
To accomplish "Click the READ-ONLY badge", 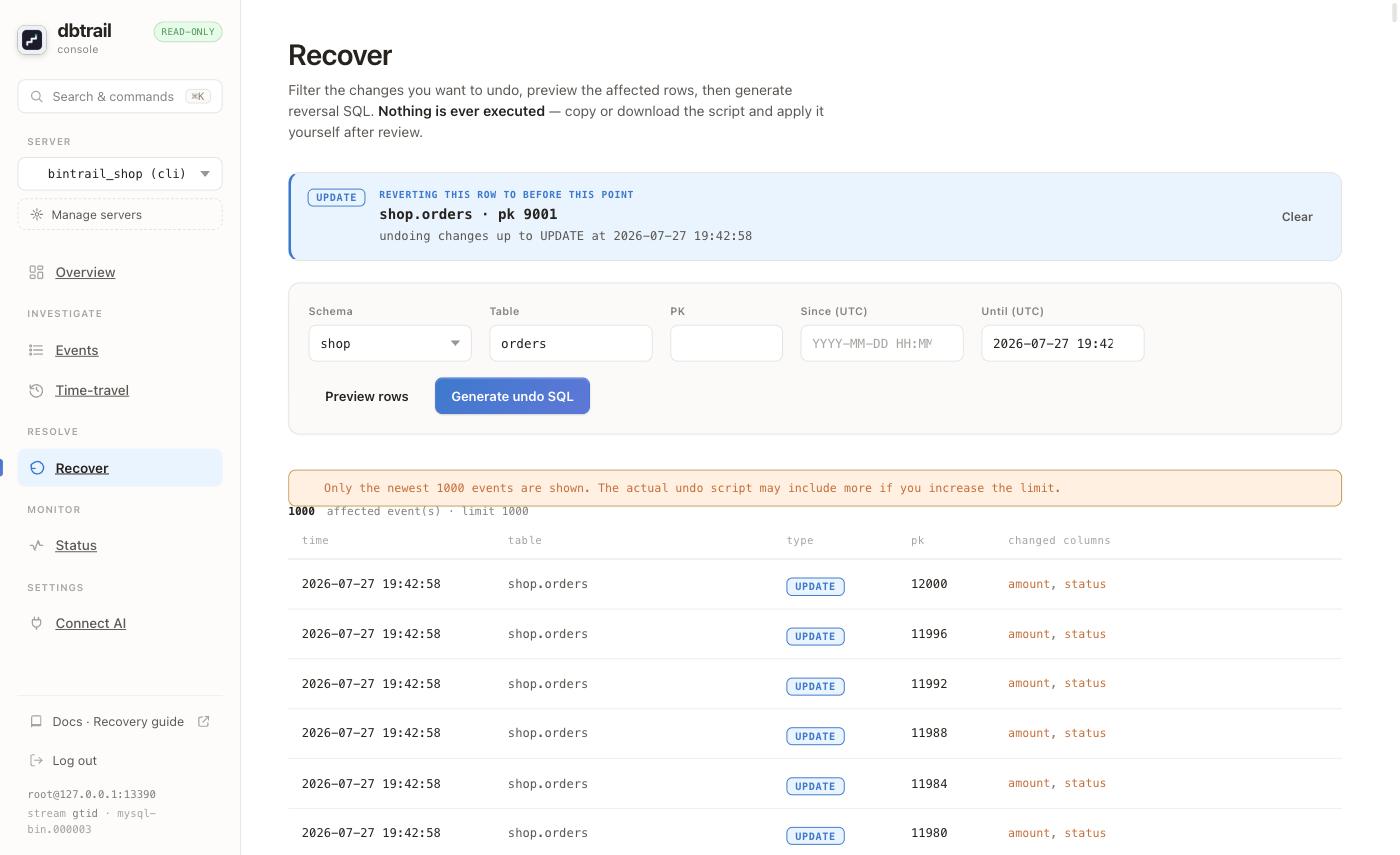I will click(x=188, y=32).
